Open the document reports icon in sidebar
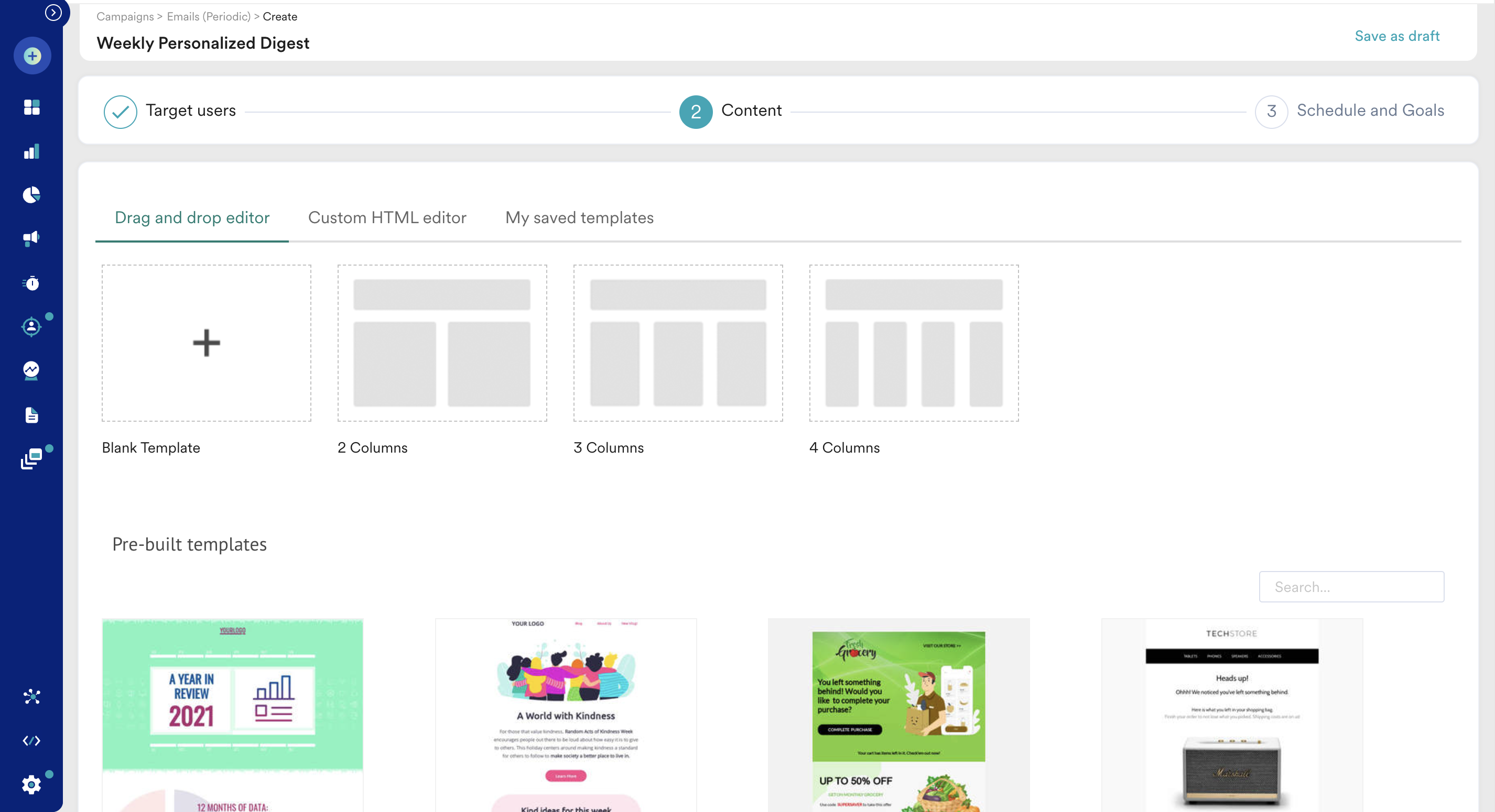 [31, 415]
